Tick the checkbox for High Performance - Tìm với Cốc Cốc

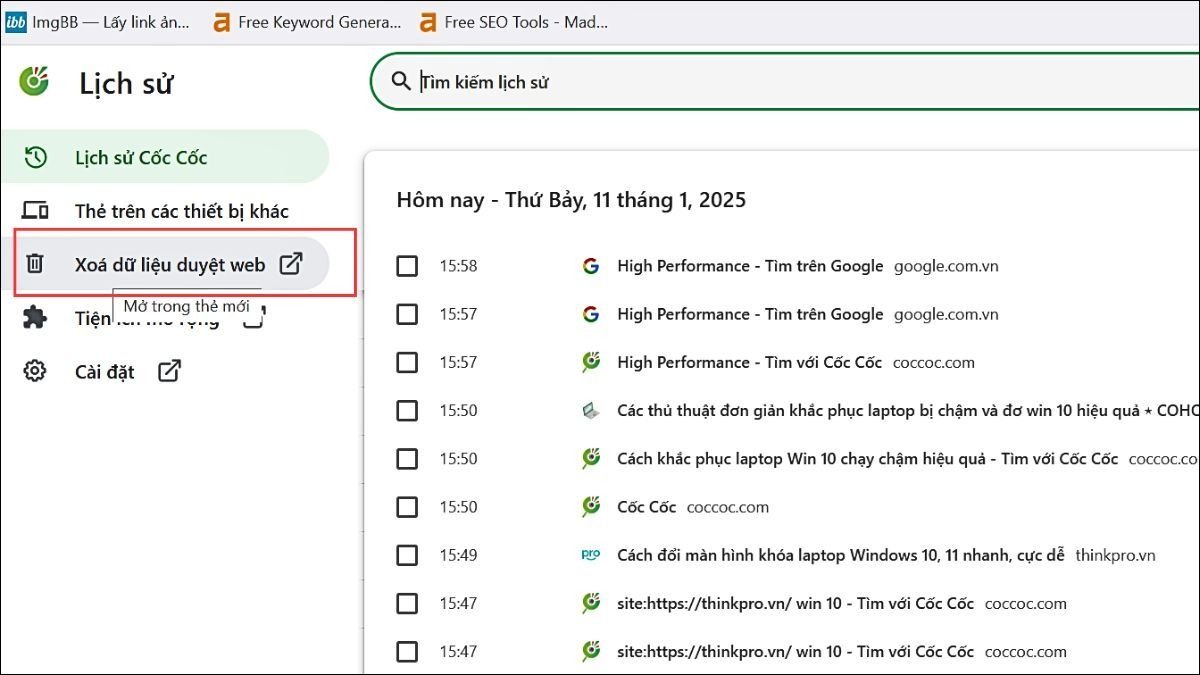click(x=407, y=362)
